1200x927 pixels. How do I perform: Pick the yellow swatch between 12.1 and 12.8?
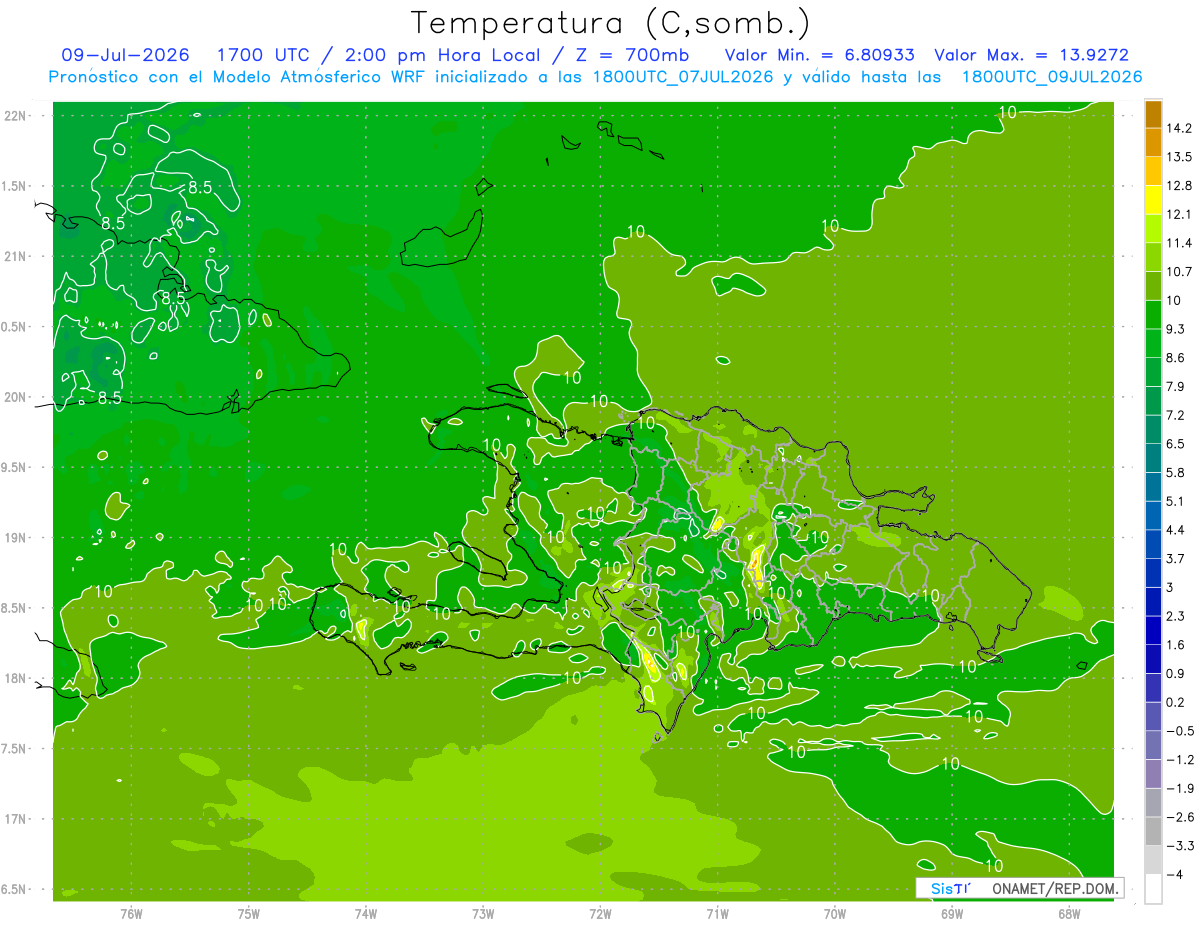pyautogui.click(x=1153, y=200)
